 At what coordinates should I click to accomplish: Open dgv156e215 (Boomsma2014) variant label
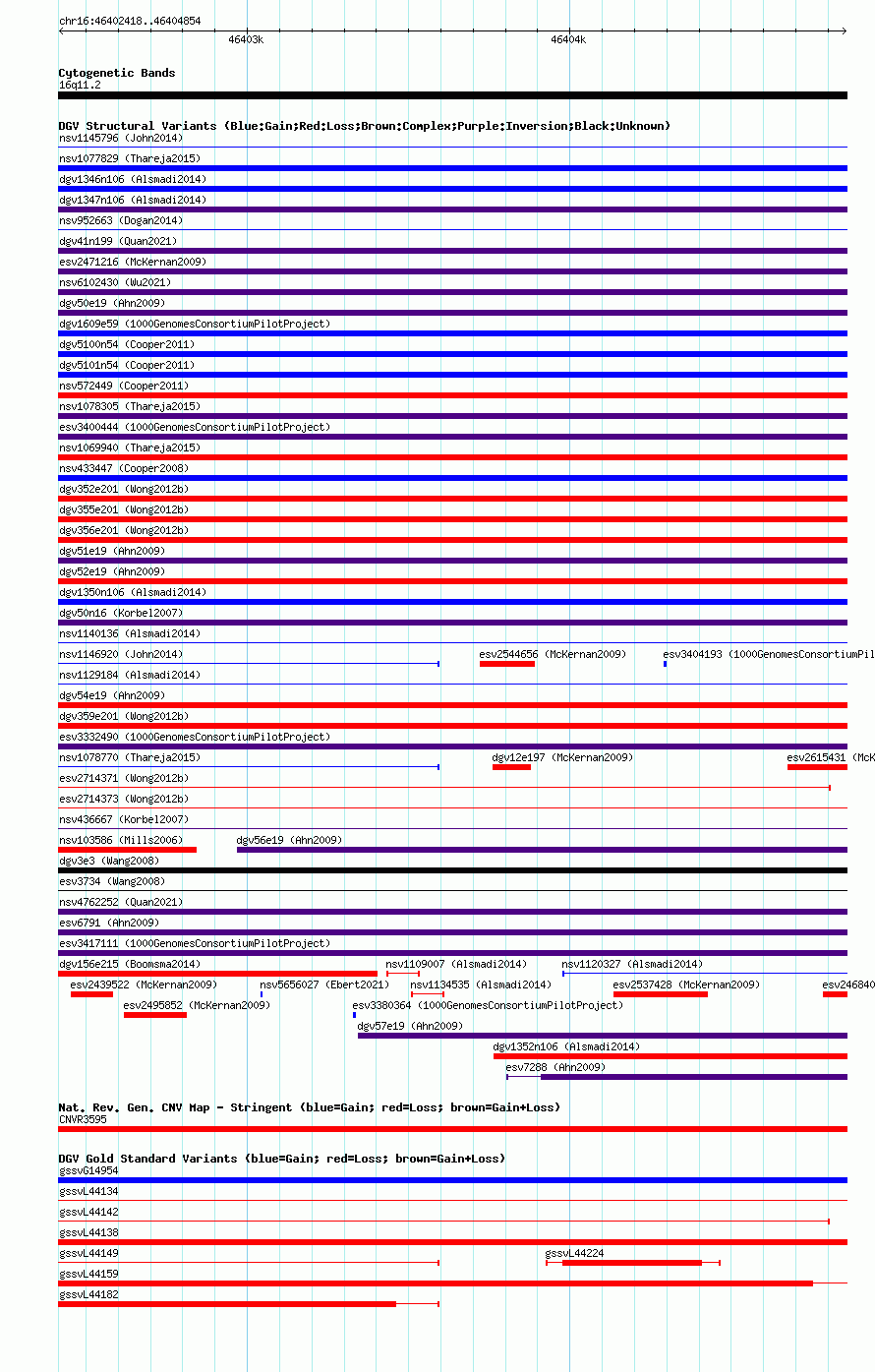[x=130, y=964]
